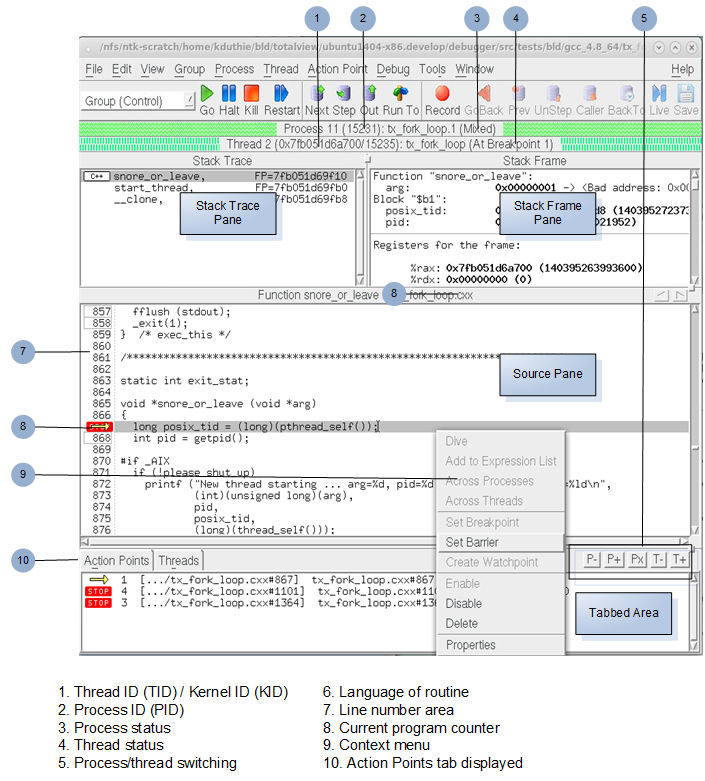Click the P+ next process button
The width and height of the screenshot is (705, 781).
point(614,560)
